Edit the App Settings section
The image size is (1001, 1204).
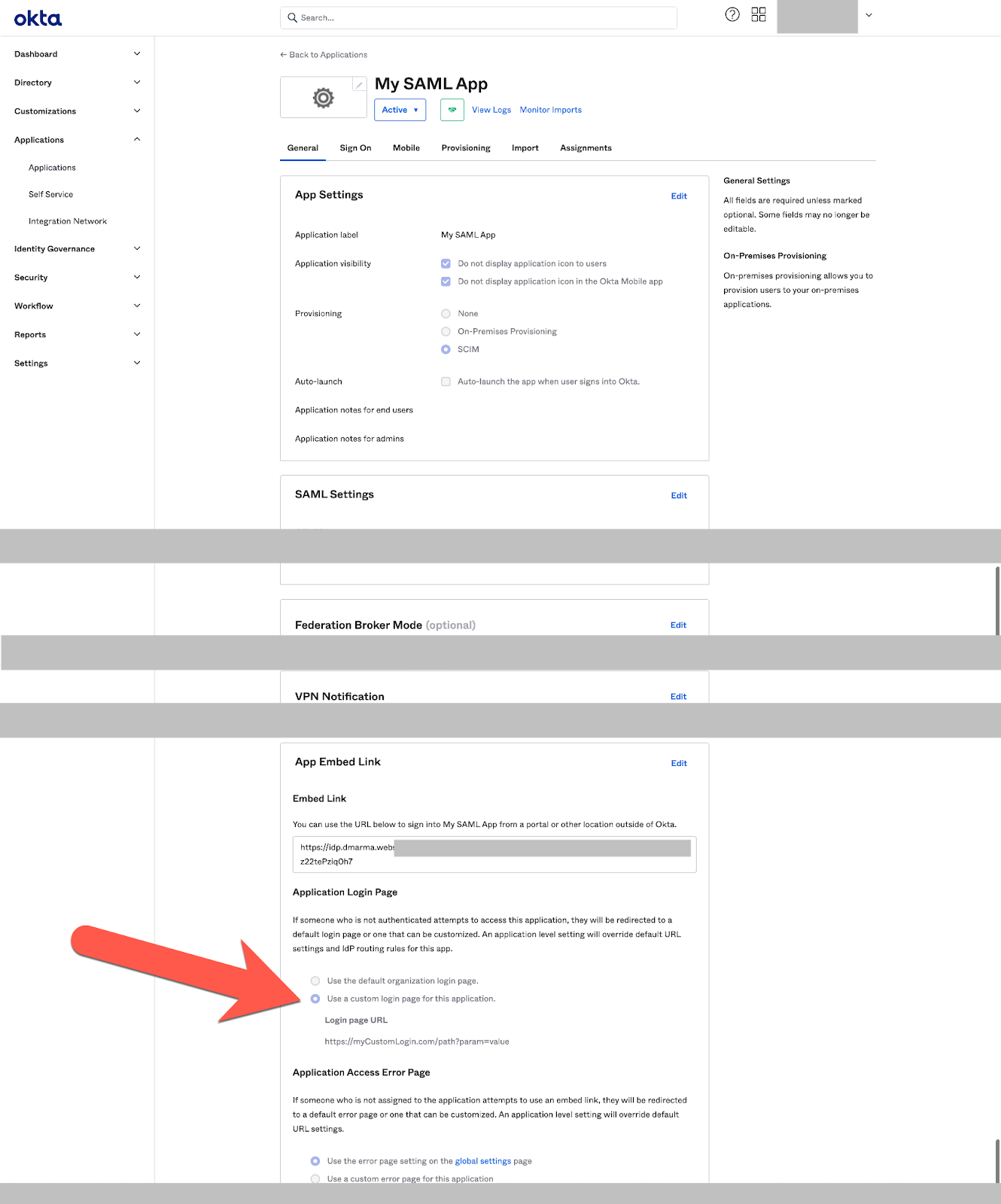coord(679,196)
